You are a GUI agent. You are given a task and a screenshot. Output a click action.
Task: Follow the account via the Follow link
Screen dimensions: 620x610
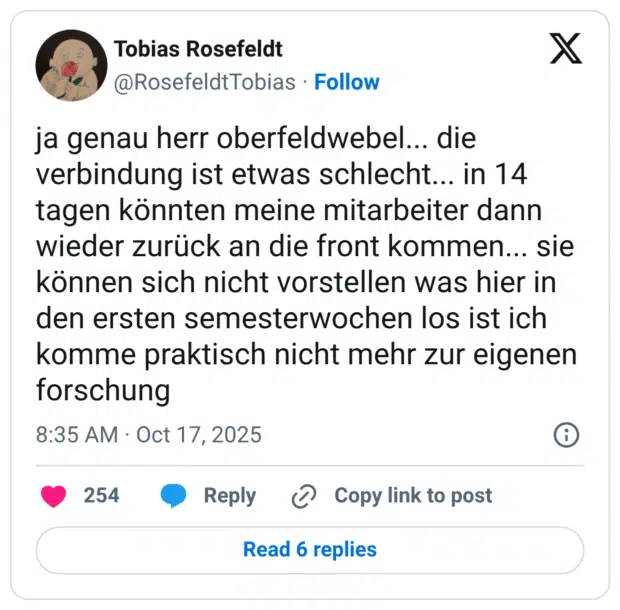click(347, 82)
